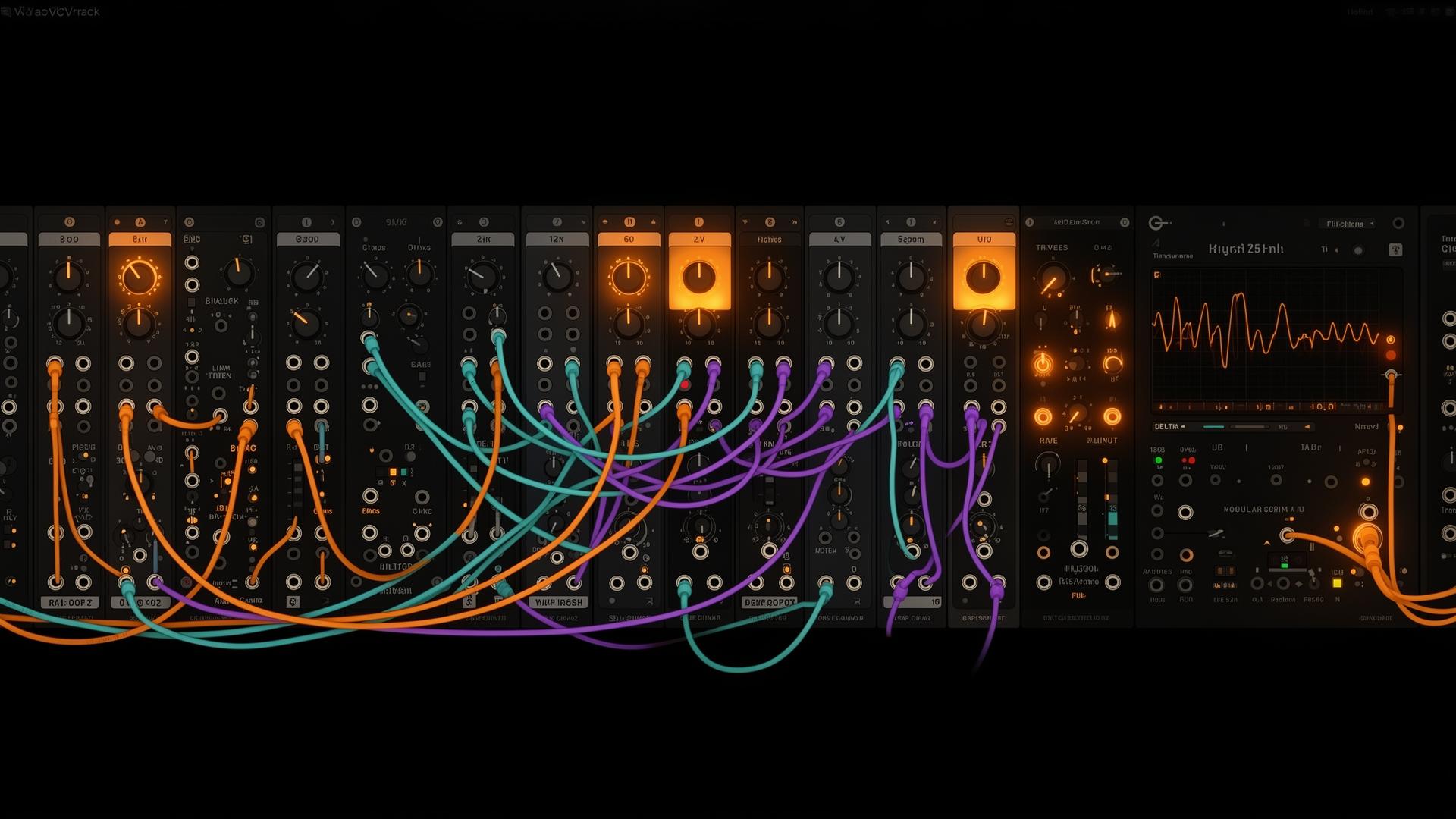Click the glowing orange ring button under TRVEES knob

point(1043,364)
